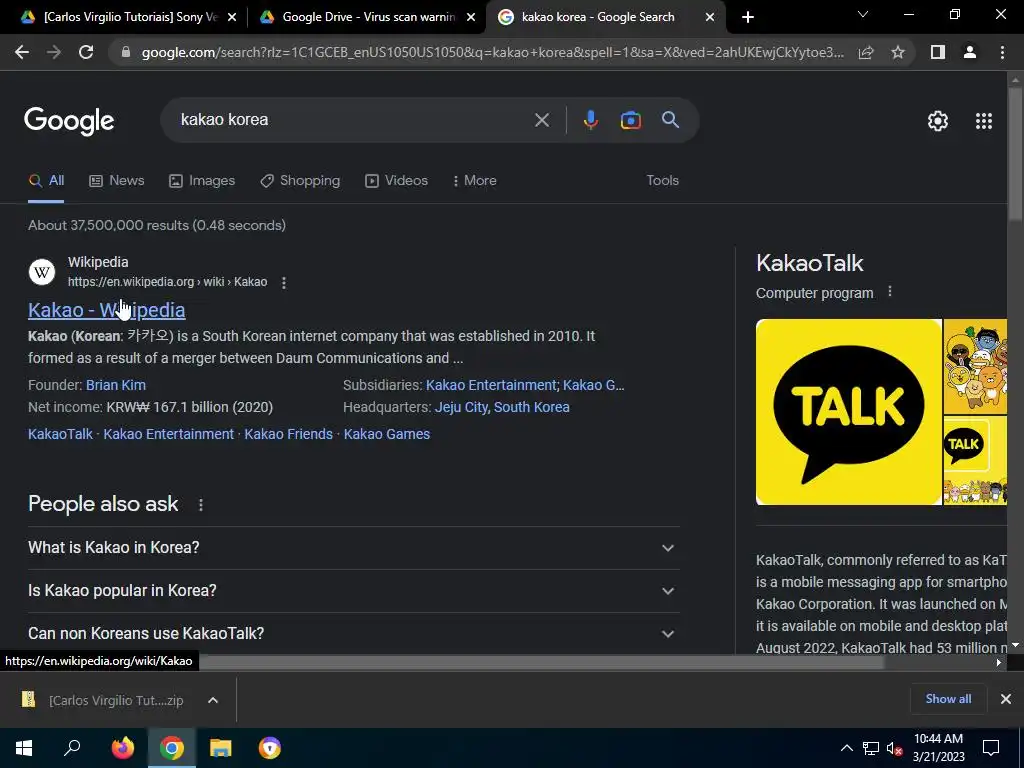Open the KakaoTalk sitelink under Wikipedia result
1024x768 pixels.
[60, 434]
